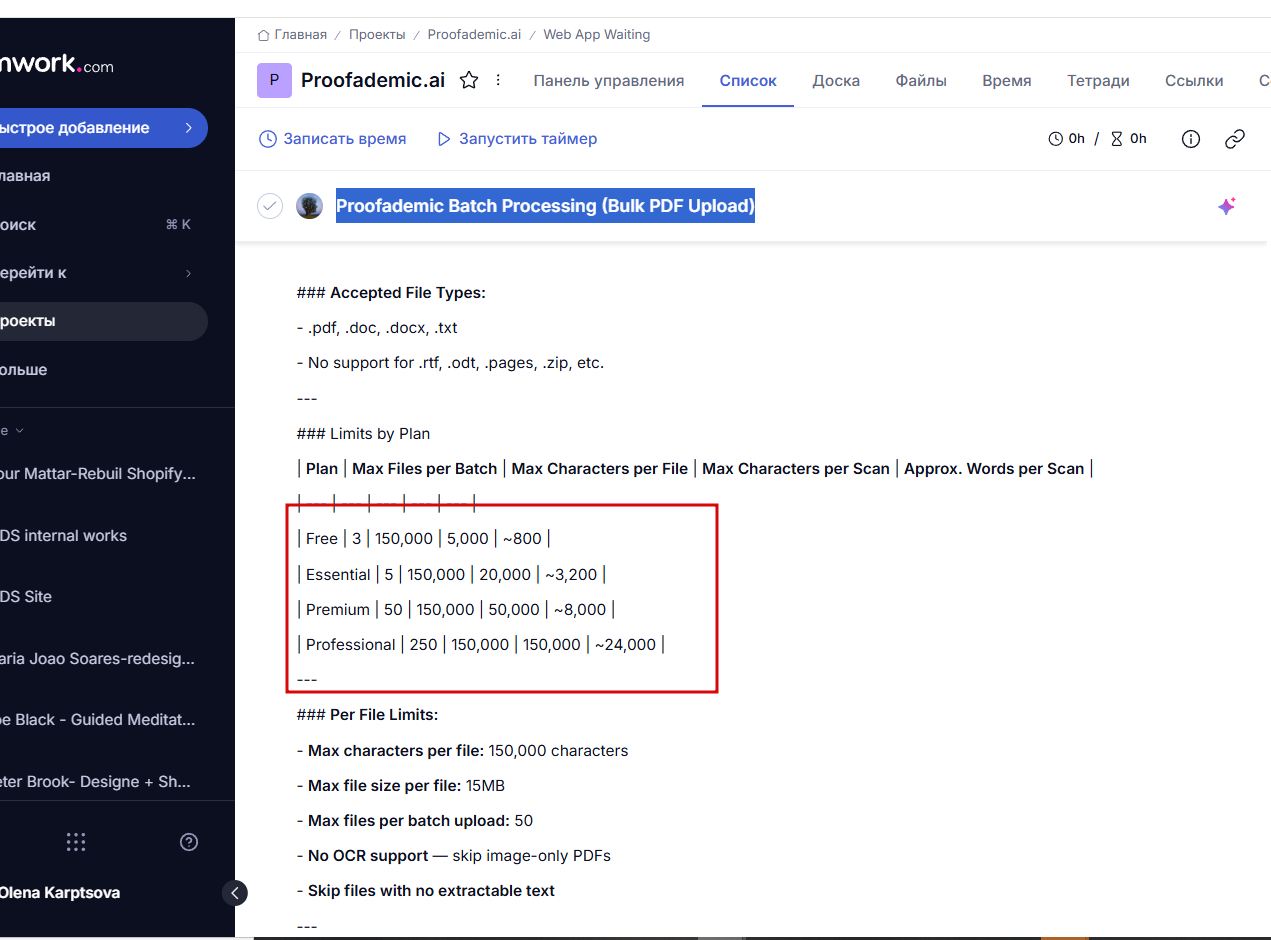Collapse the sidebar with arrow button
1271x940 pixels.
[x=235, y=893]
